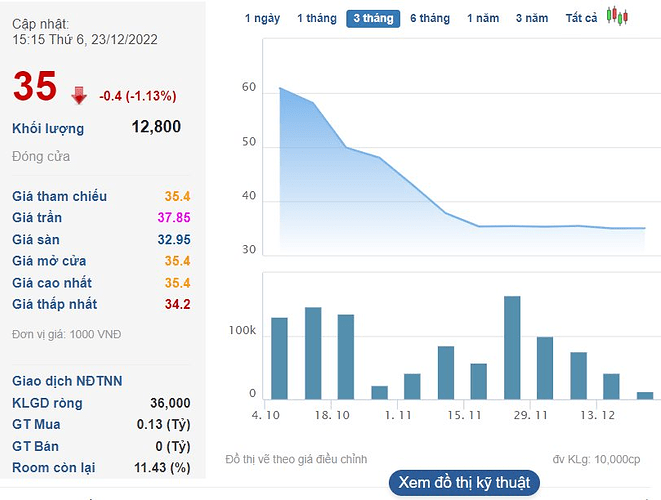The height and width of the screenshot is (500, 661).
Task: Click the ceiling price value '37.85'
Action: 174,218
